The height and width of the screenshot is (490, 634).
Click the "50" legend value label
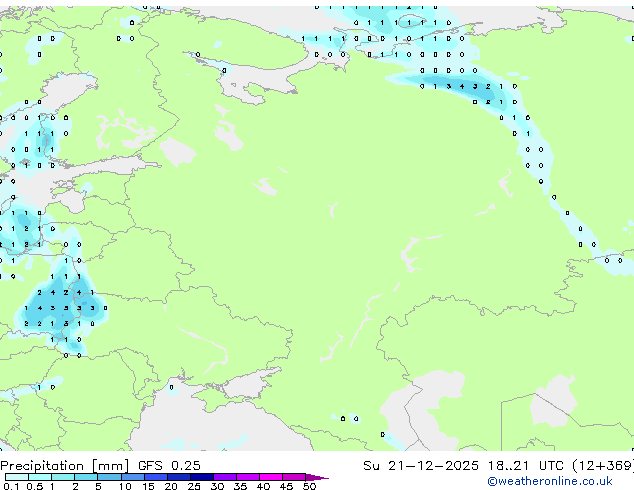point(309,486)
